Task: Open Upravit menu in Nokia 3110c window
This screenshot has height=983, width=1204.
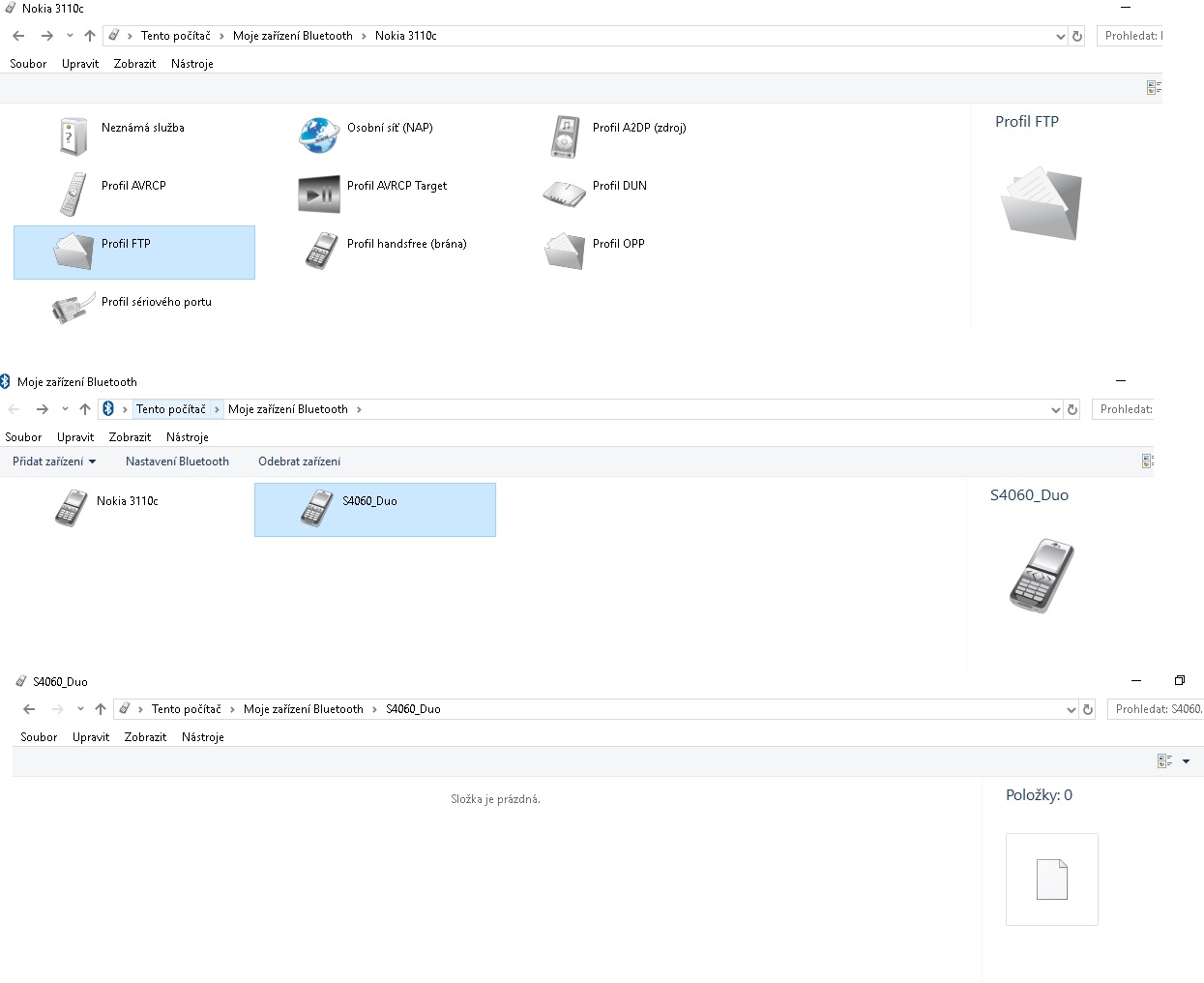Action: coord(80,64)
